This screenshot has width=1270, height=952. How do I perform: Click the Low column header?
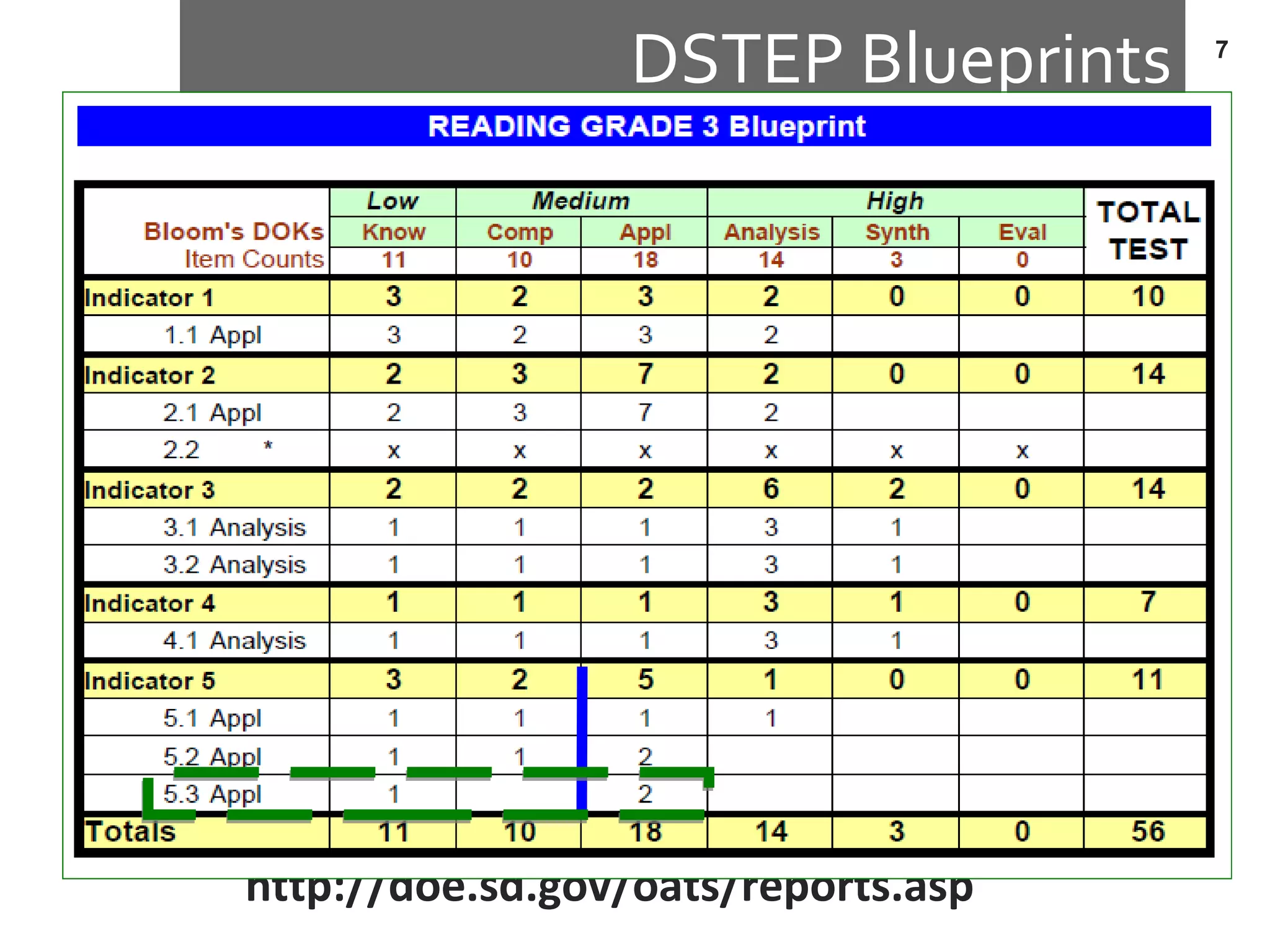(393, 201)
